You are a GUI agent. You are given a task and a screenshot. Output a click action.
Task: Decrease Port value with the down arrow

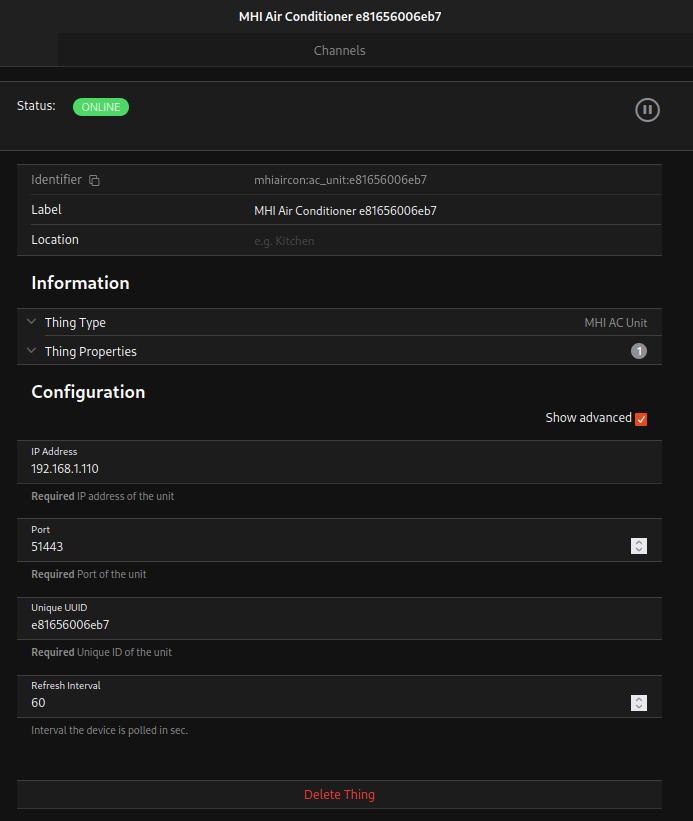click(639, 550)
